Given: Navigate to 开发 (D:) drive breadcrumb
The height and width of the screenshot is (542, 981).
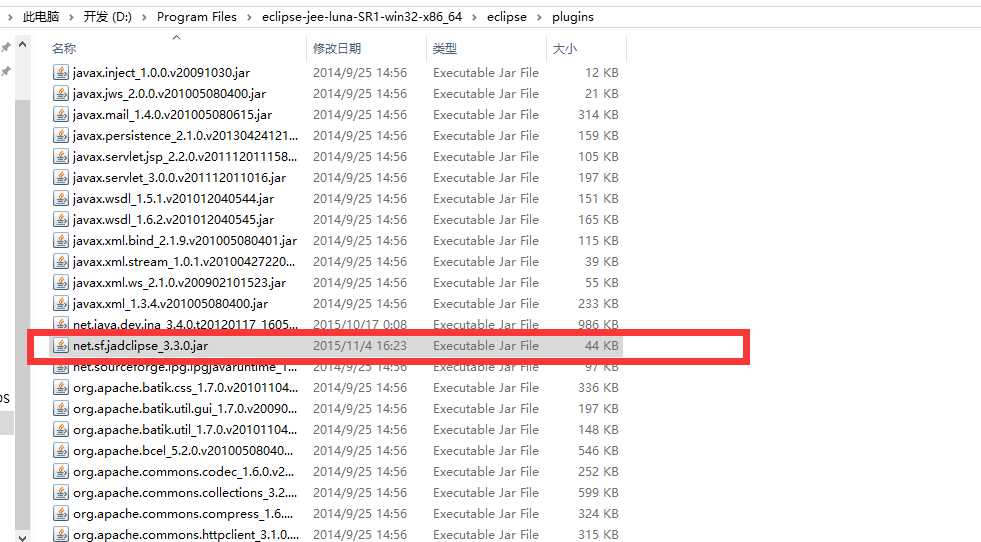Looking at the screenshot, I should (x=108, y=17).
